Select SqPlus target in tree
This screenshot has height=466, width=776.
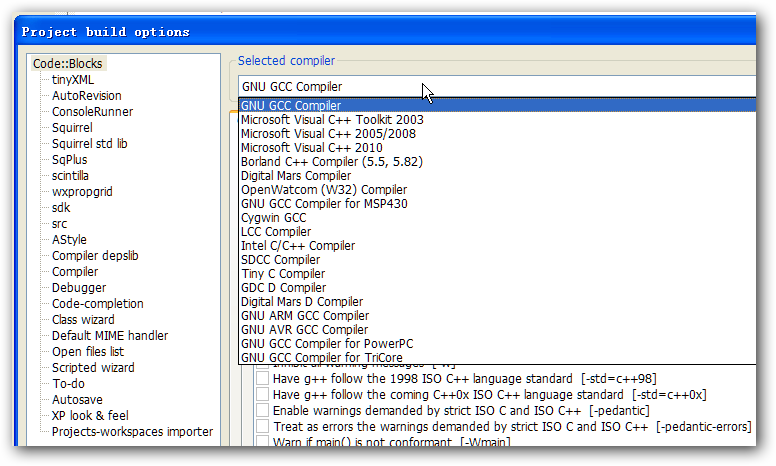(70, 160)
